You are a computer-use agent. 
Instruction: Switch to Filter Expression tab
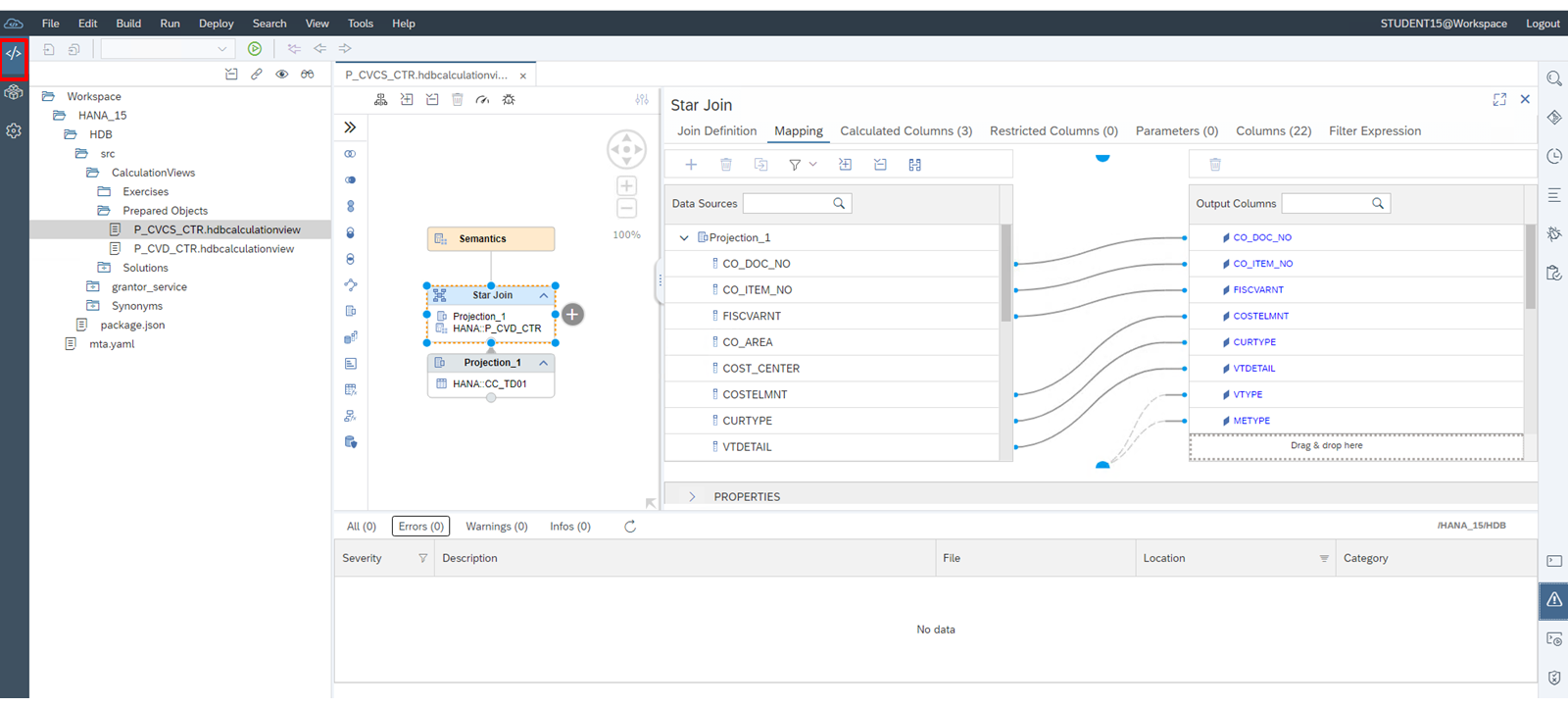pyautogui.click(x=1375, y=131)
